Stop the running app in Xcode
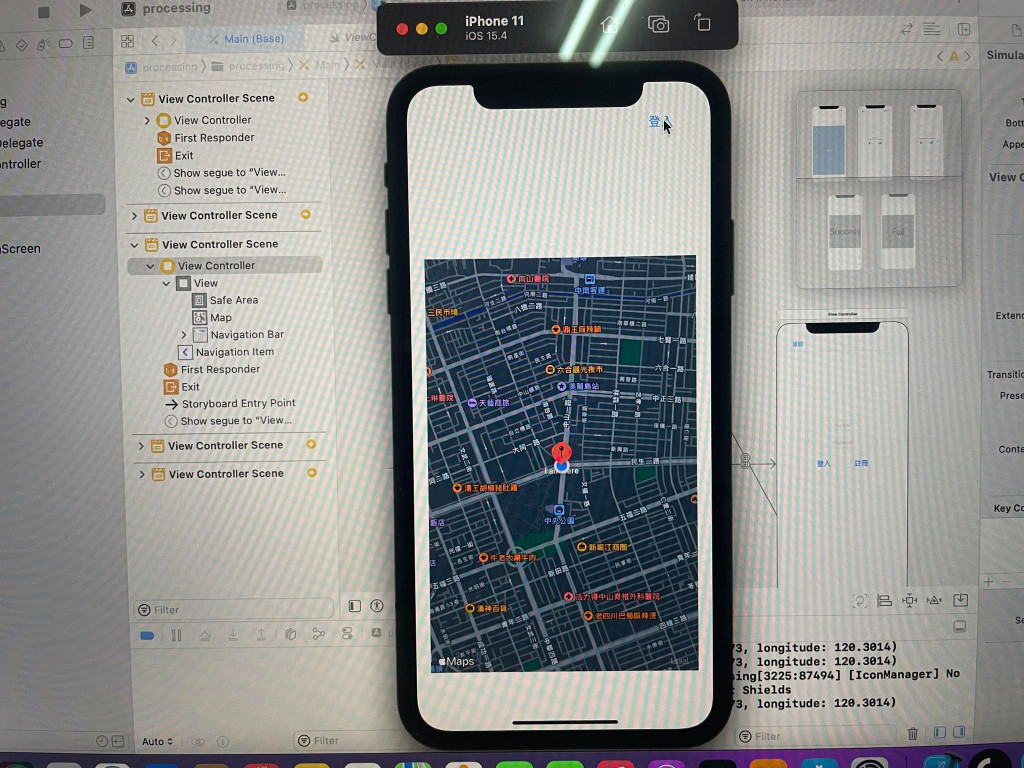The image size is (1024, 768). pyautogui.click(x=44, y=12)
